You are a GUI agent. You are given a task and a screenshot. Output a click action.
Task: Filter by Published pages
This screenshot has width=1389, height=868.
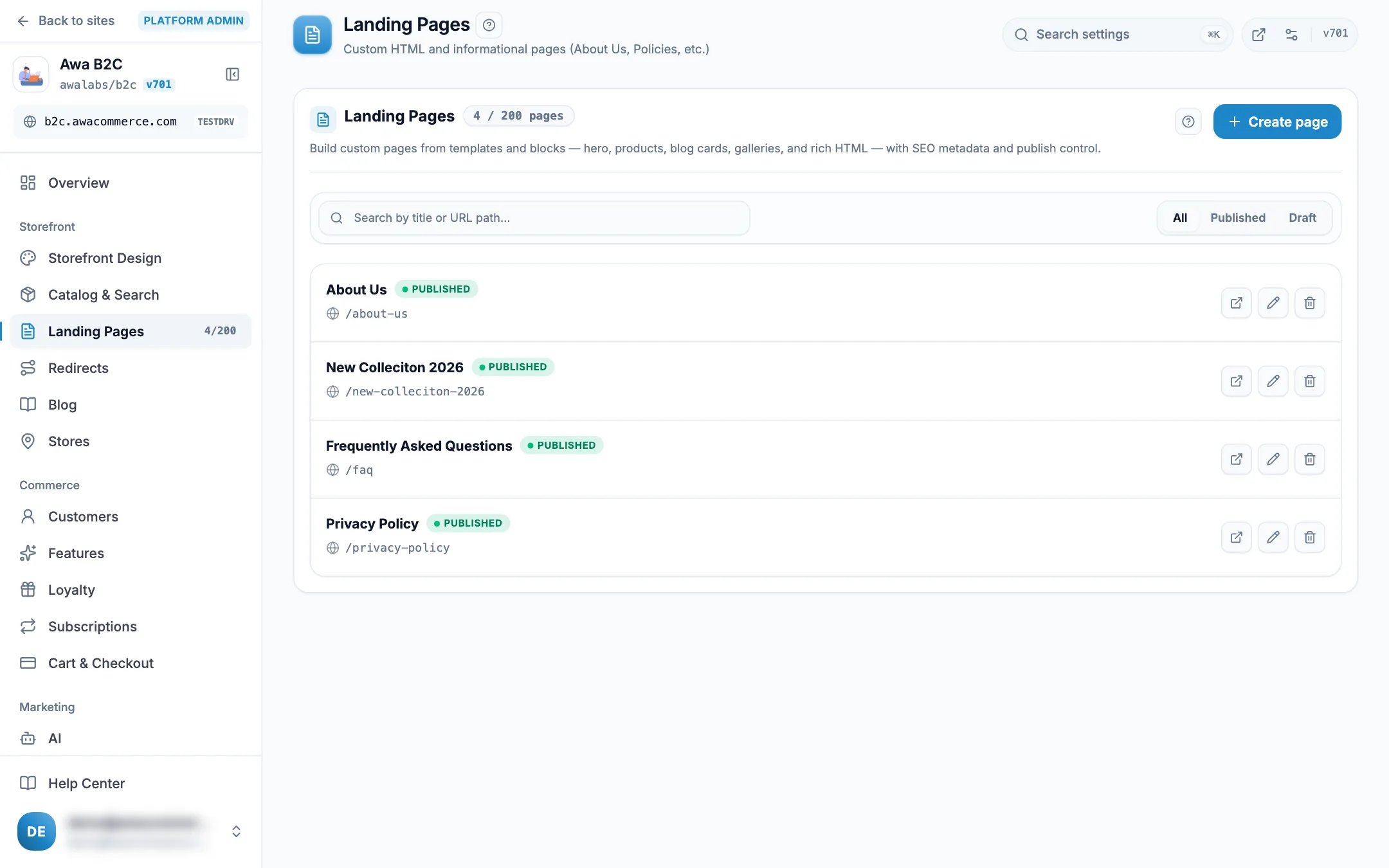point(1237,218)
